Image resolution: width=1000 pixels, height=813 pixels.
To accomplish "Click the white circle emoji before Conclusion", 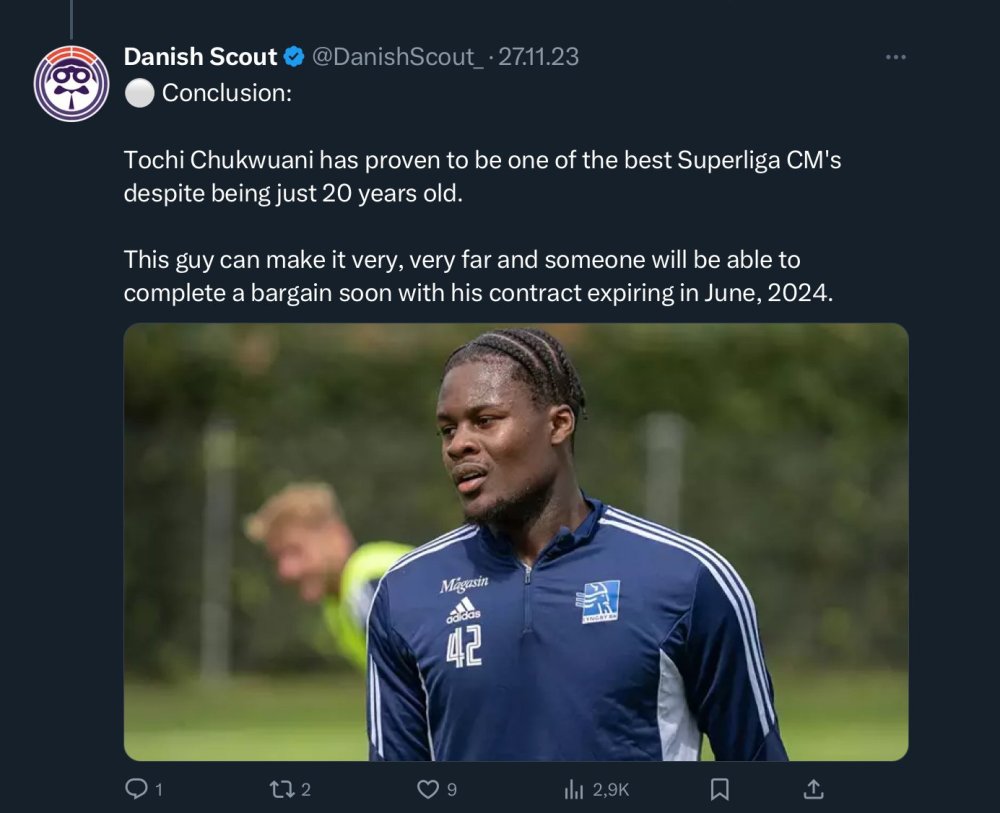I will tap(139, 93).
